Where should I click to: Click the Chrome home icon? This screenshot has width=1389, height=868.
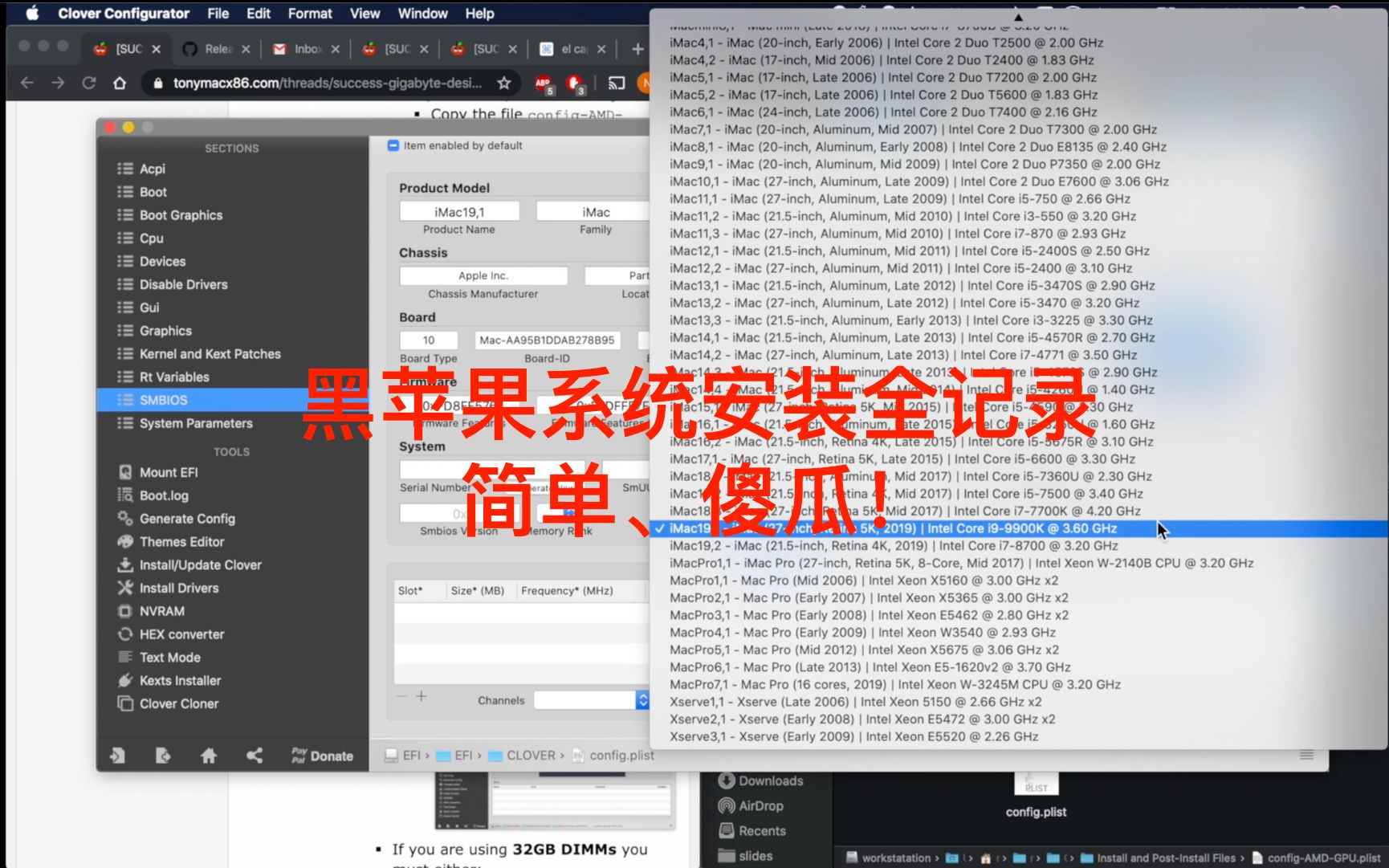click(120, 83)
